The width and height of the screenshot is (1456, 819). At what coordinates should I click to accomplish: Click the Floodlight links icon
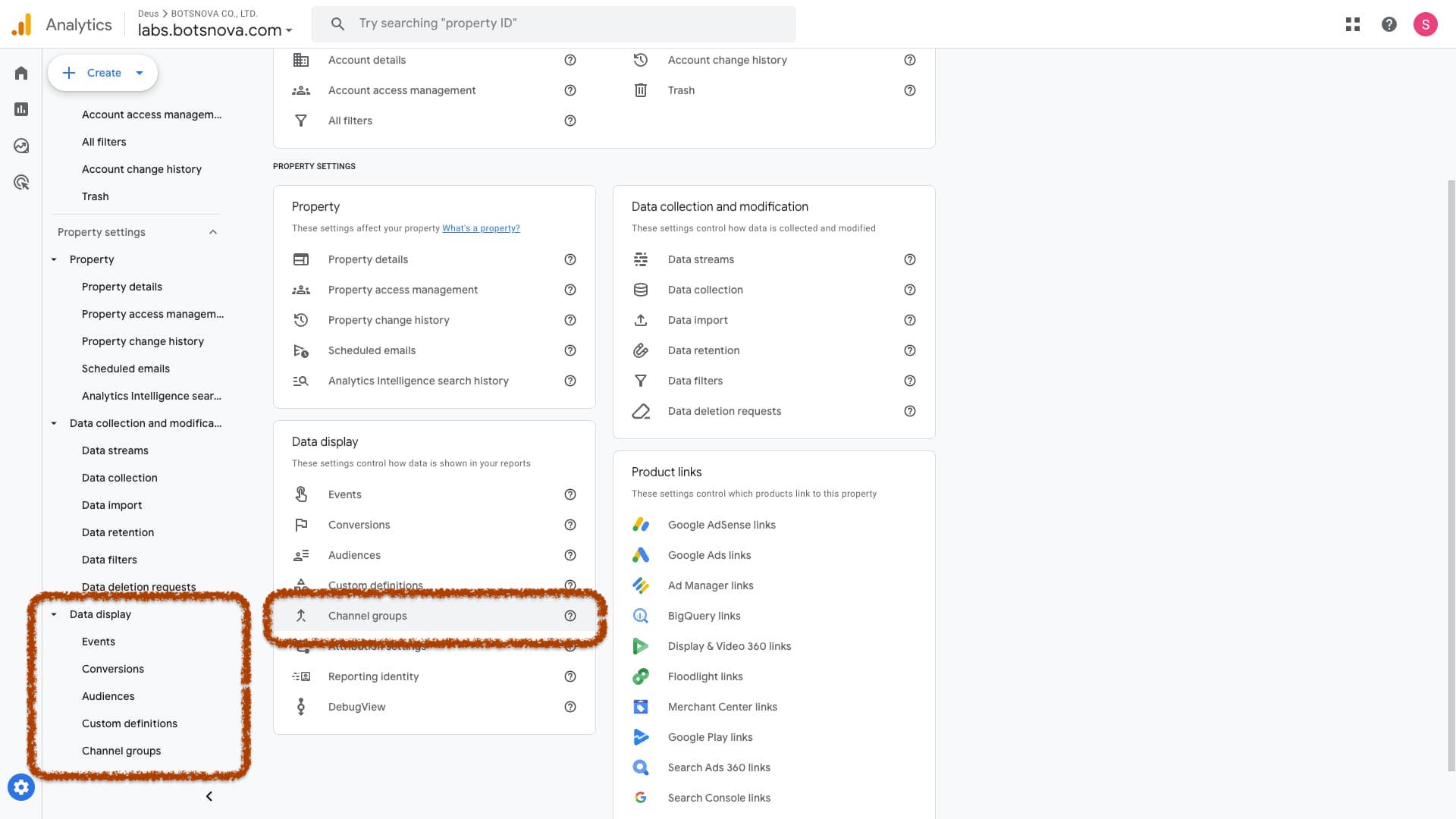641,676
